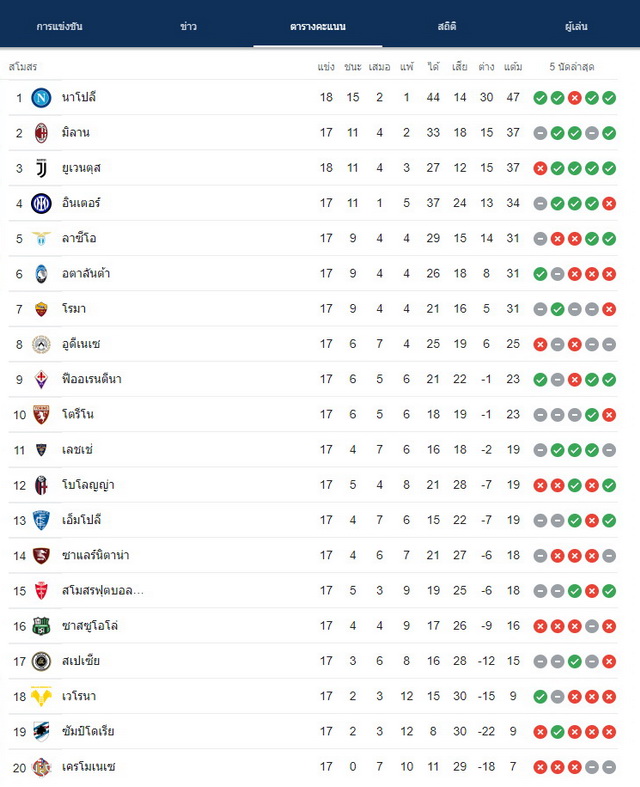Open the ยูเวนตุส team link
Screen dimensions: 640x787
click(81, 168)
